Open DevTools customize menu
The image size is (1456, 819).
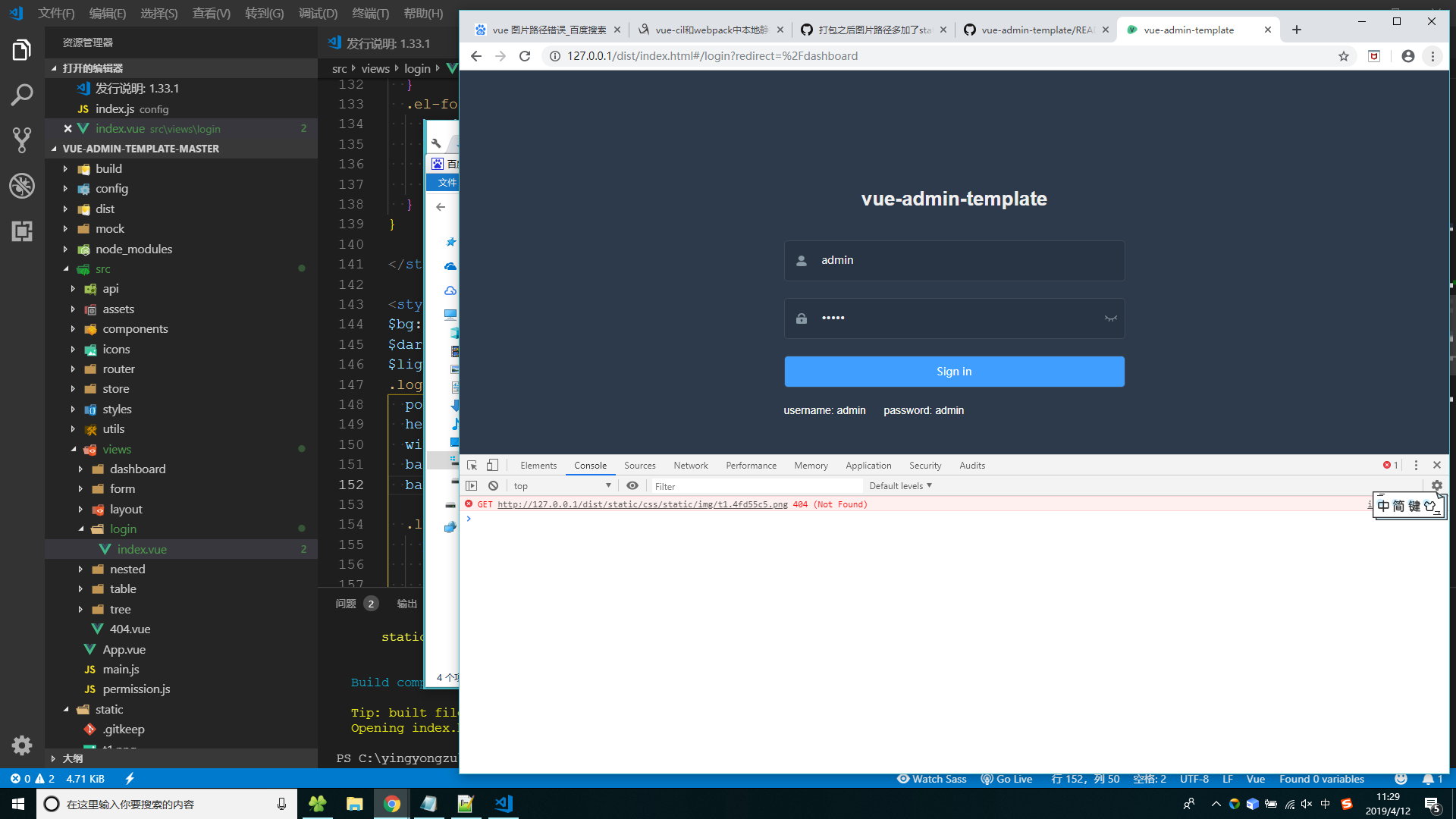tap(1416, 466)
